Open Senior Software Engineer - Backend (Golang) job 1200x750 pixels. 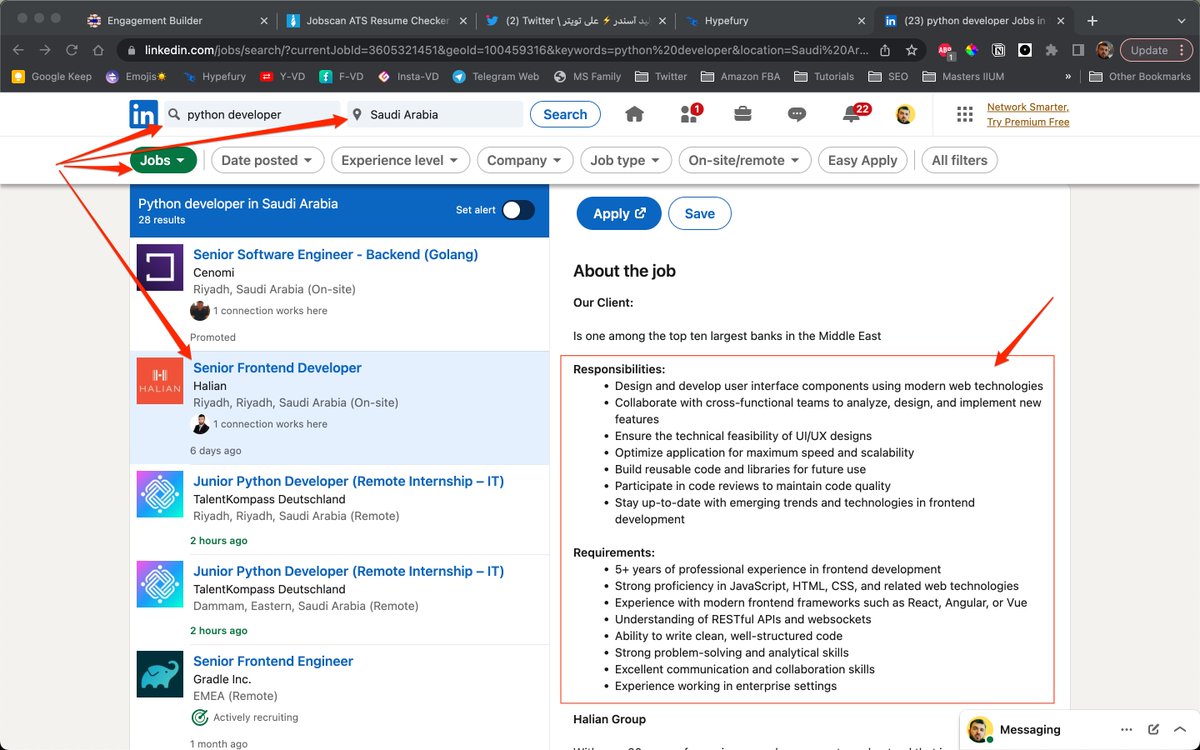pyautogui.click(x=336, y=254)
